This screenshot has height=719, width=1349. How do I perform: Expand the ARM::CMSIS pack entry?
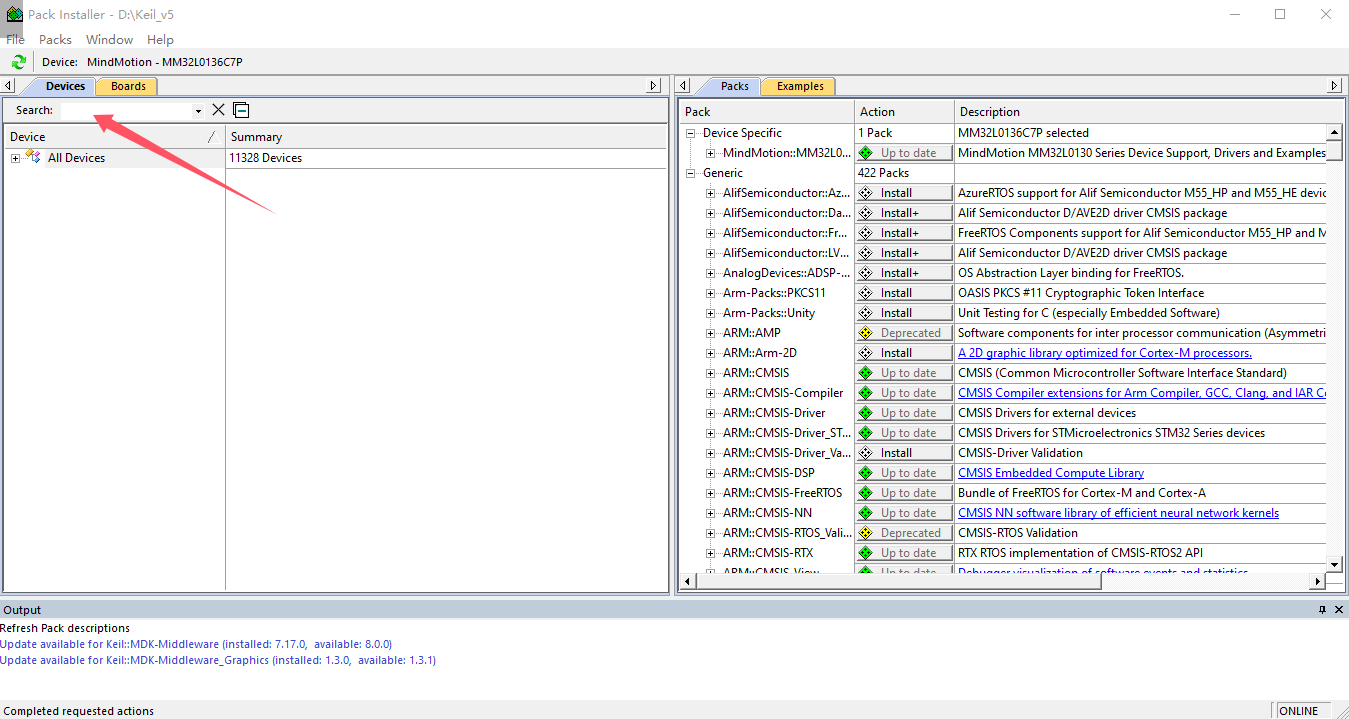pos(710,373)
